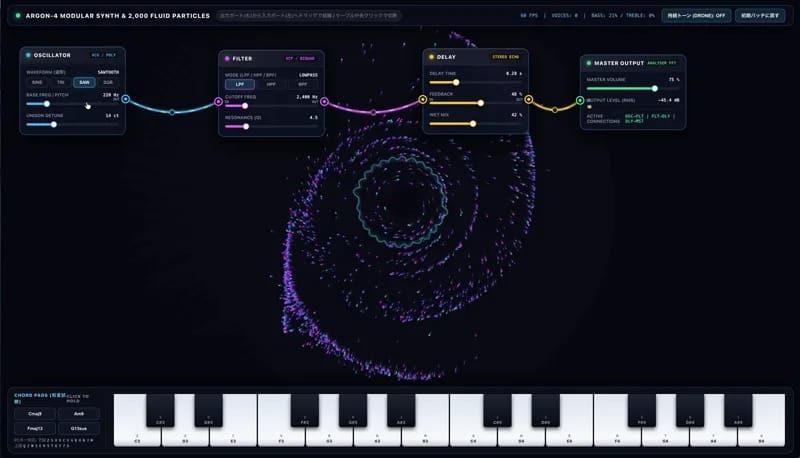Select the SAW waveform

coord(84,82)
